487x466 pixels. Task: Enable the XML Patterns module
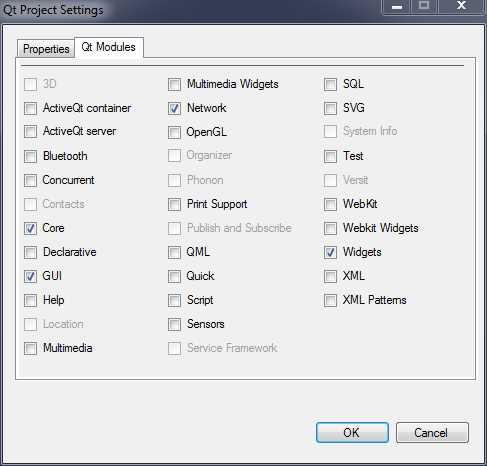coord(330,300)
